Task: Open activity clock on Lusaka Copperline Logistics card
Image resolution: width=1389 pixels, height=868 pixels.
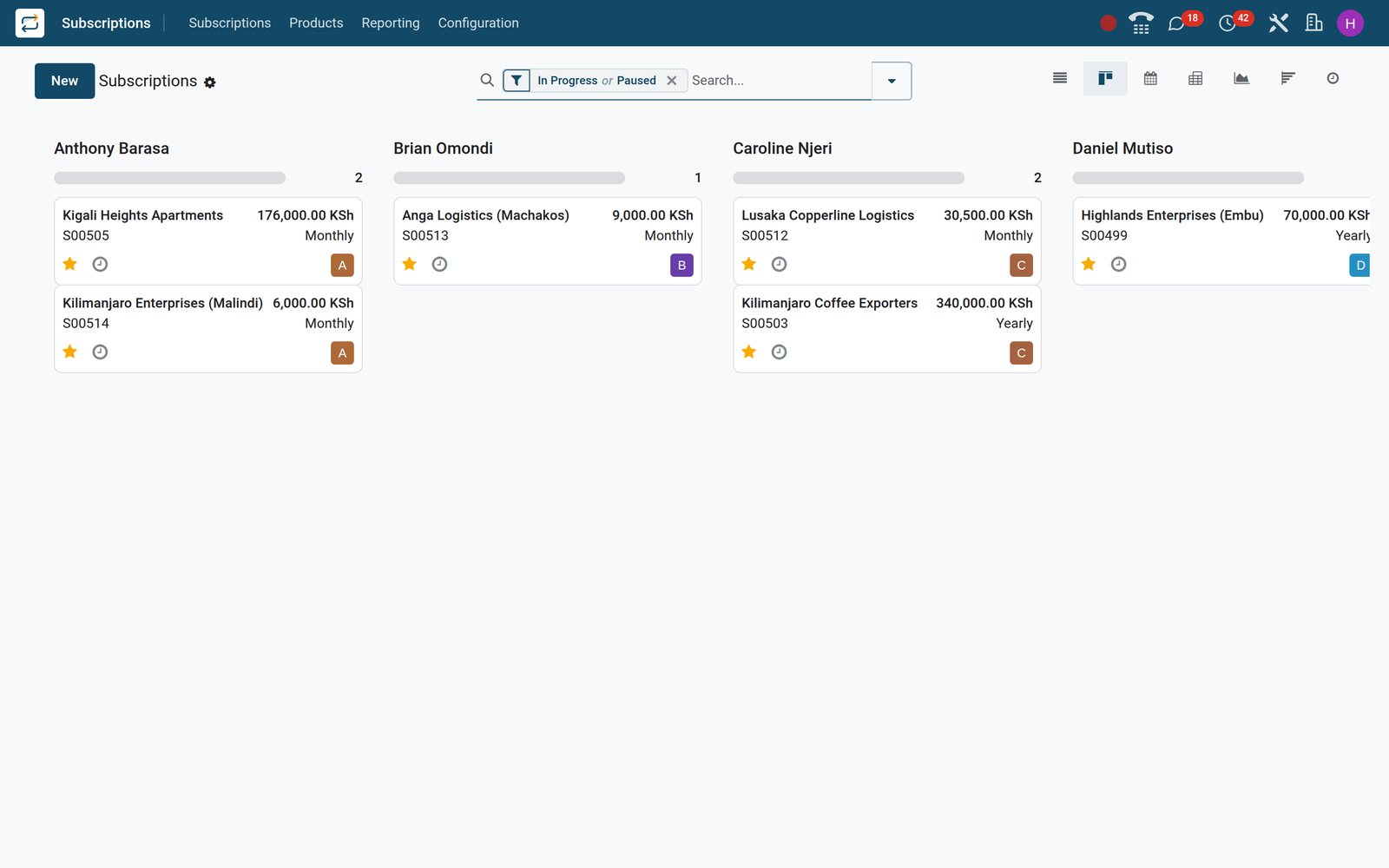Action: (779, 264)
